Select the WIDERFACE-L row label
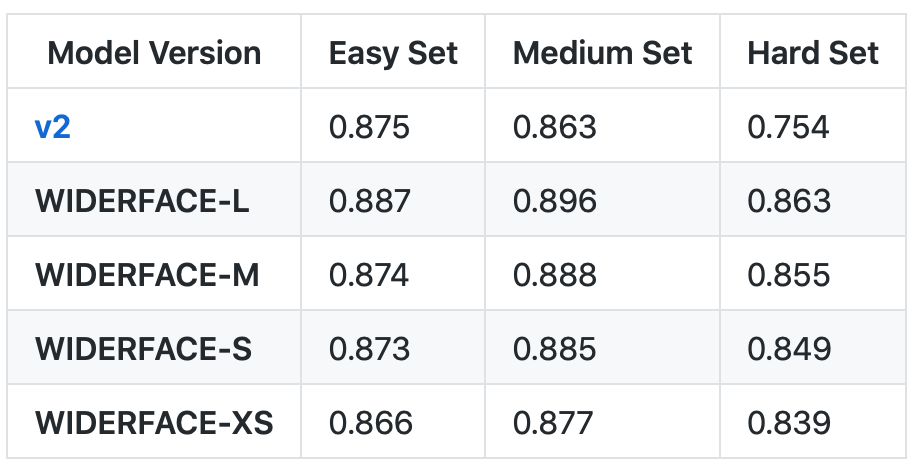 click(x=142, y=201)
